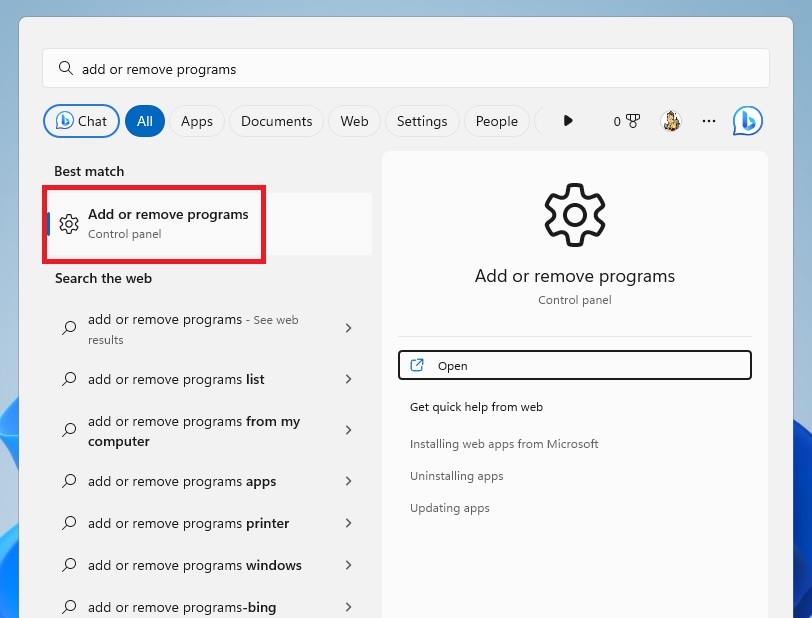Open the user profile avatar
Screen dimensions: 812x618
[x=671, y=121]
